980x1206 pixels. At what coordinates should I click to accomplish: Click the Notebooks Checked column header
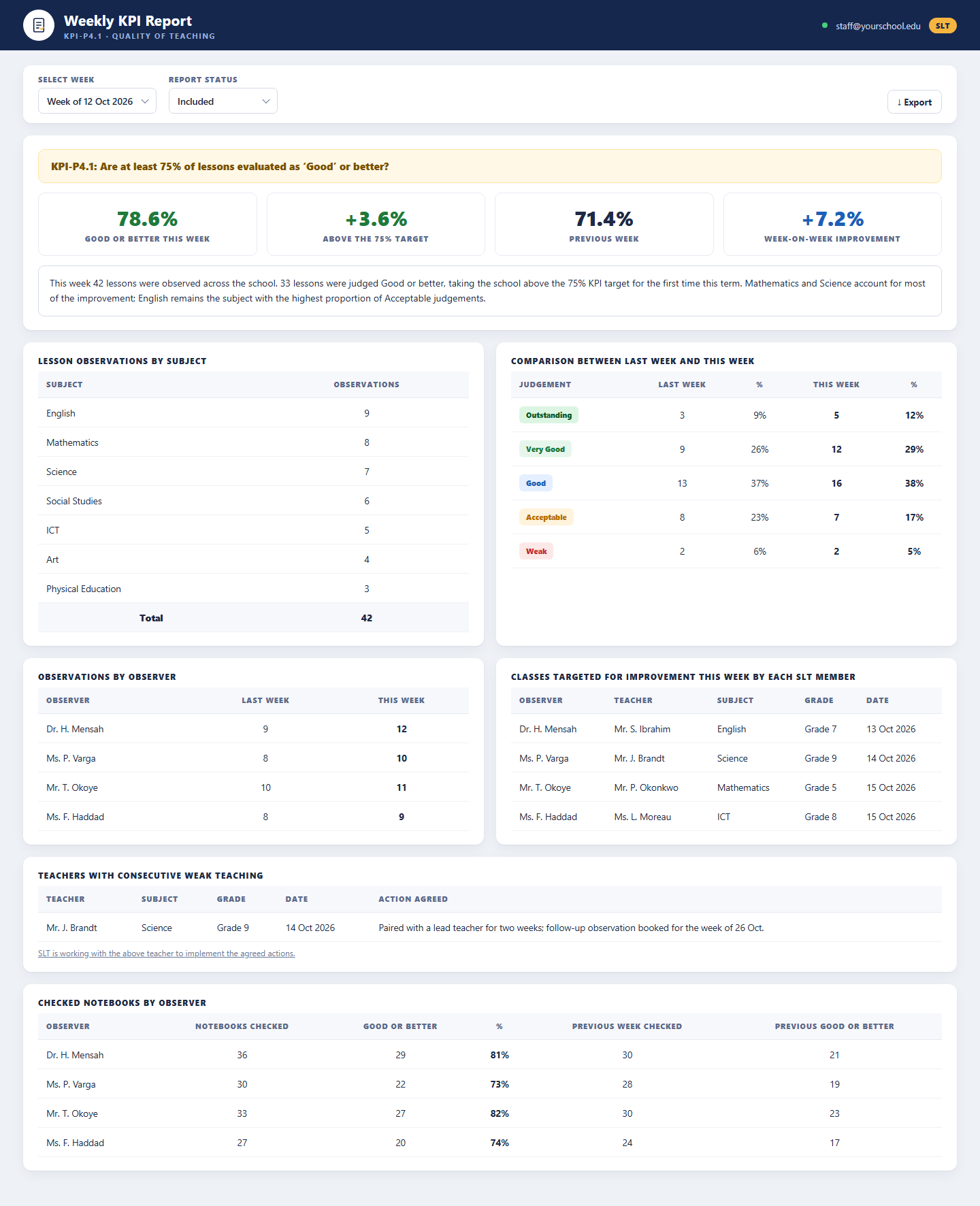coord(242,1026)
